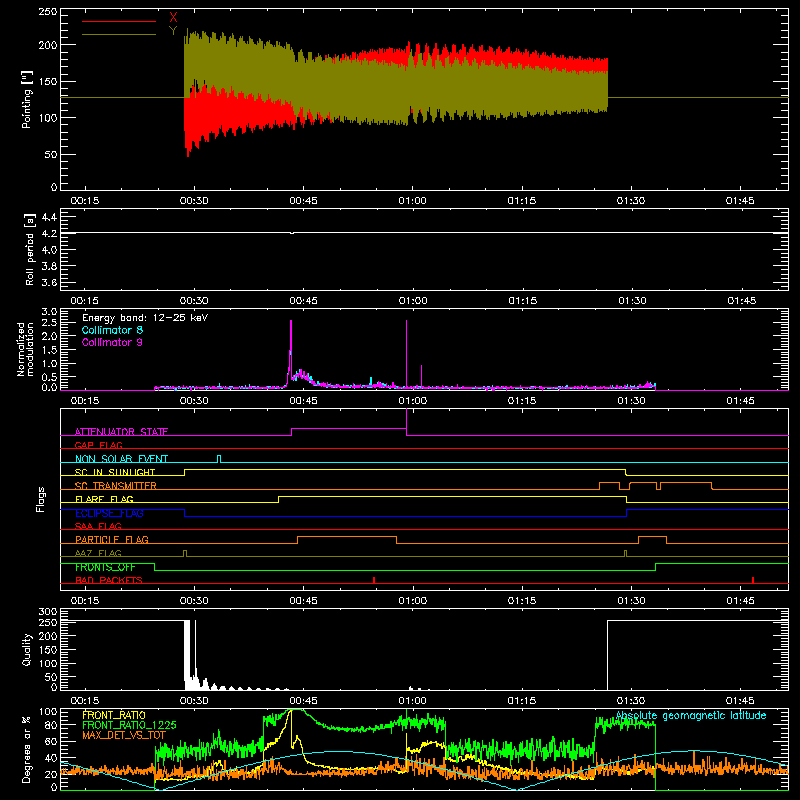
Task: Select the FRONTS_OFF label
Action: (105, 567)
